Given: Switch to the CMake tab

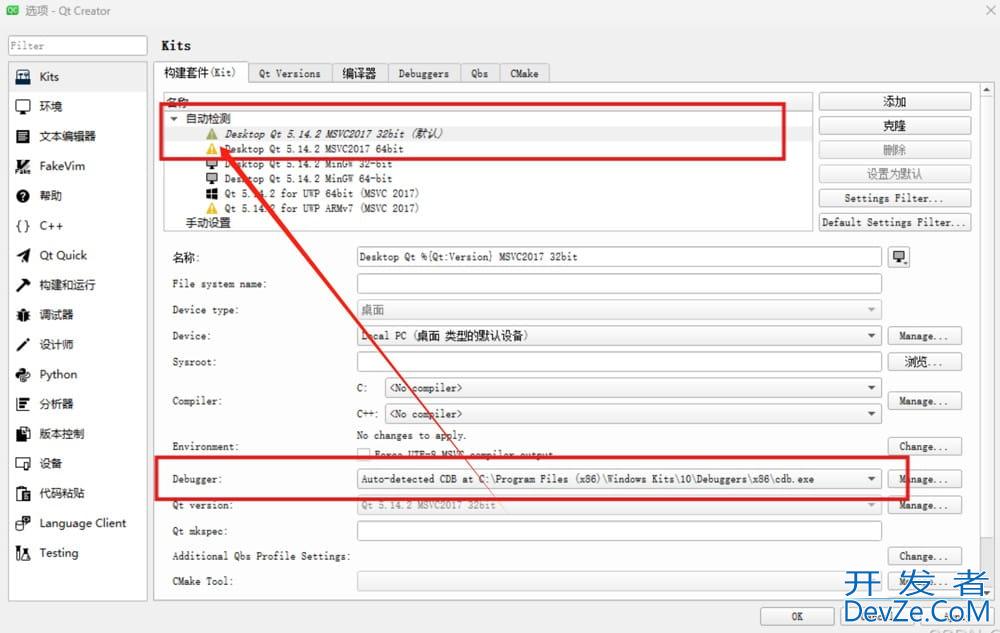Looking at the screenshot, I should pyautogui.click(x=524, y=74).
